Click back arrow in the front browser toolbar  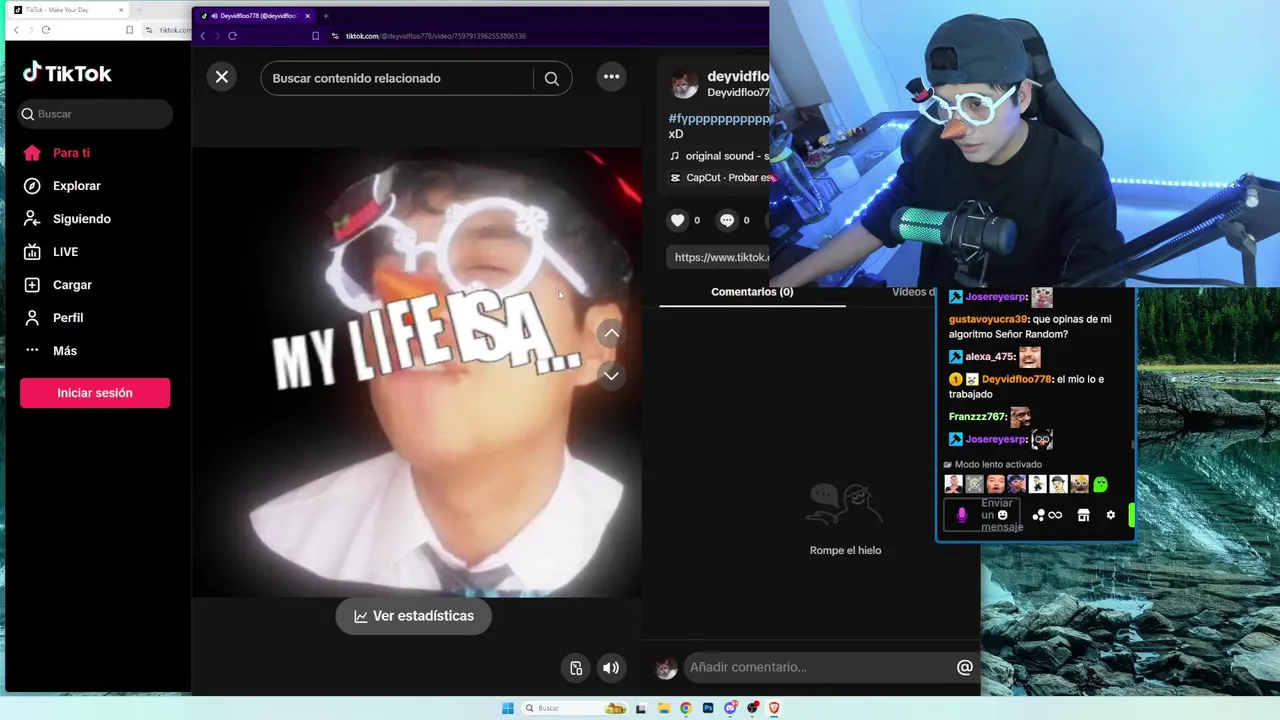203,36
